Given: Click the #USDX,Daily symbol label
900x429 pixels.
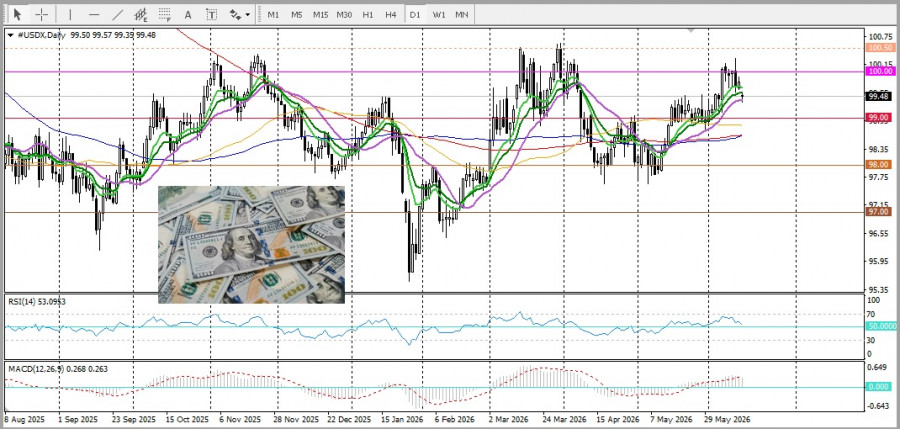Looking at the screenshot, I should click(40, 35).
